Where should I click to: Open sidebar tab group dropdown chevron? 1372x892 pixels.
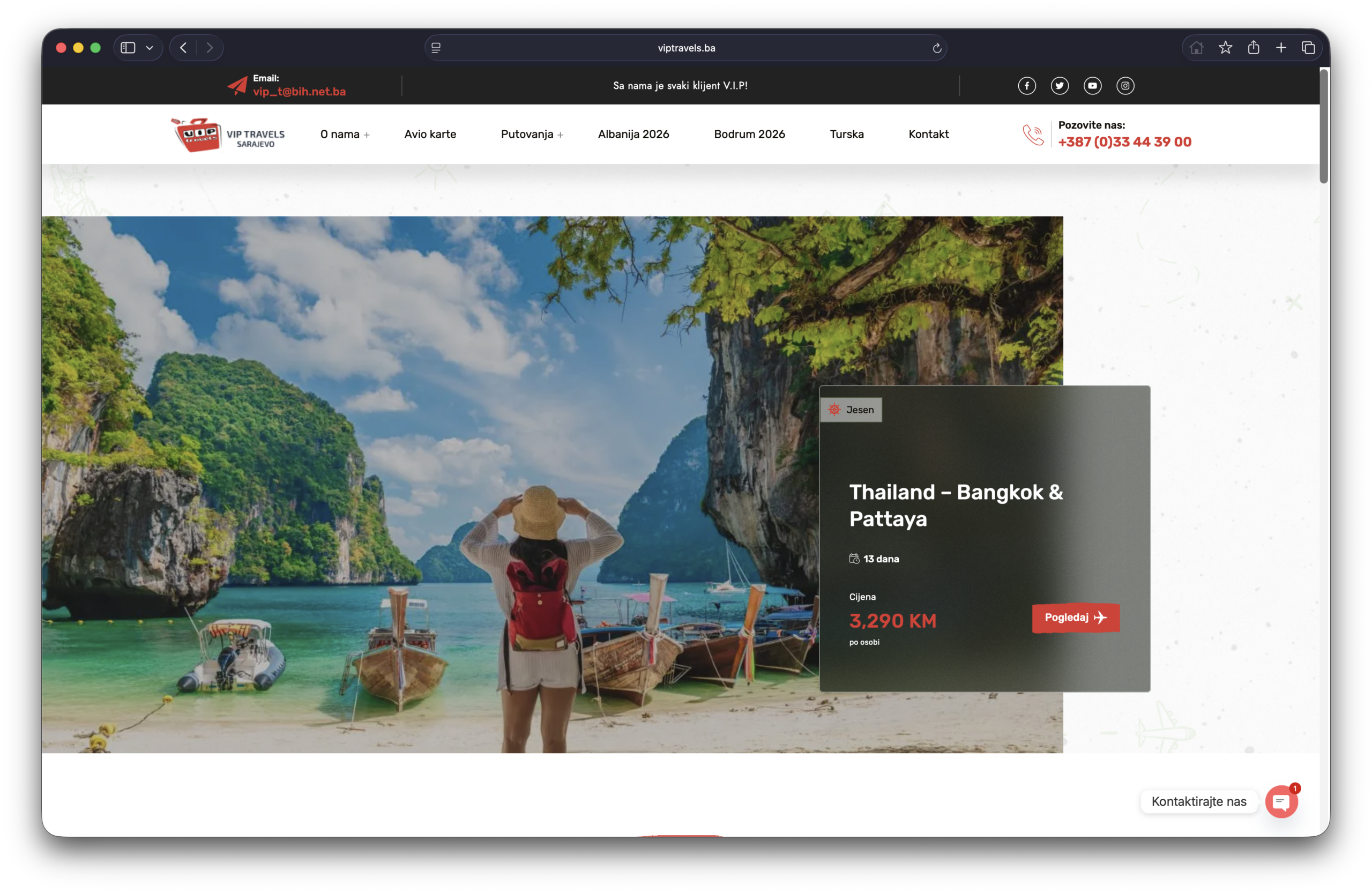[150, 48]
